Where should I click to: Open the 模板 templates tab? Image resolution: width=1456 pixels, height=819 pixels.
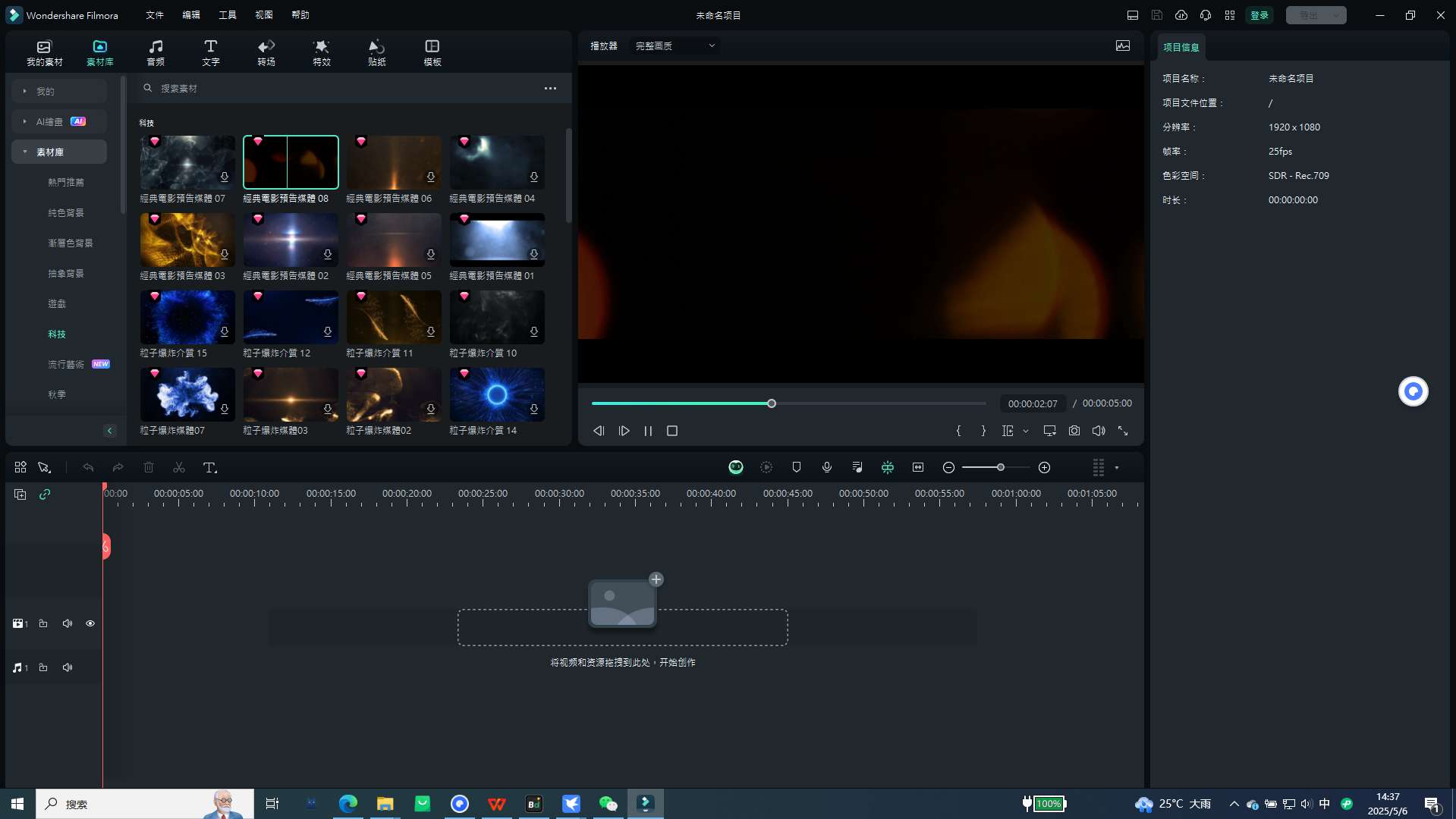point(432,53)
